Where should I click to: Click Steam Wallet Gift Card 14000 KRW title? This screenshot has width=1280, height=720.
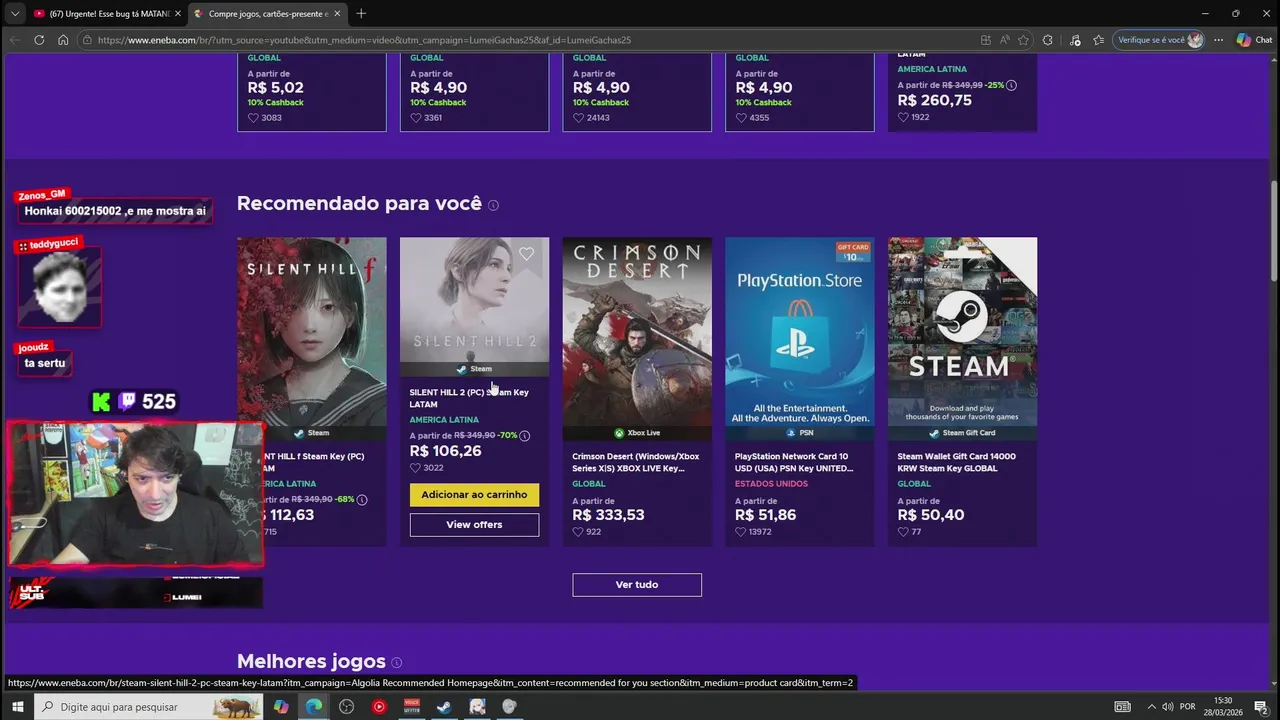(956, 462)
